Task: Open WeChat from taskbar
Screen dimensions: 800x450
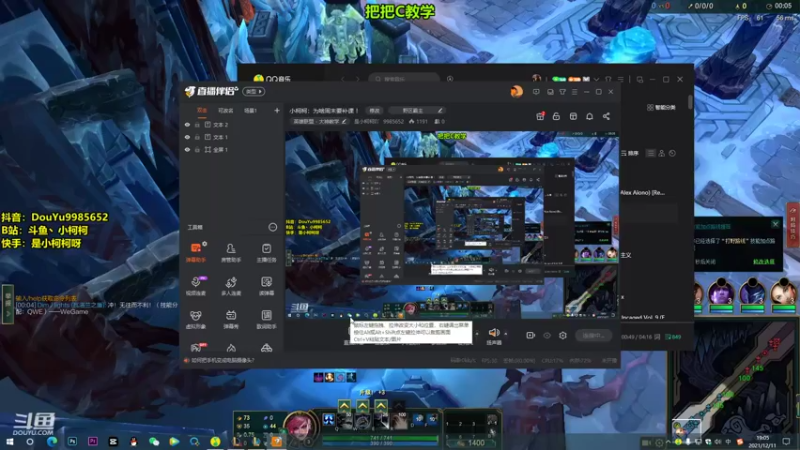Action: (154, 441)
